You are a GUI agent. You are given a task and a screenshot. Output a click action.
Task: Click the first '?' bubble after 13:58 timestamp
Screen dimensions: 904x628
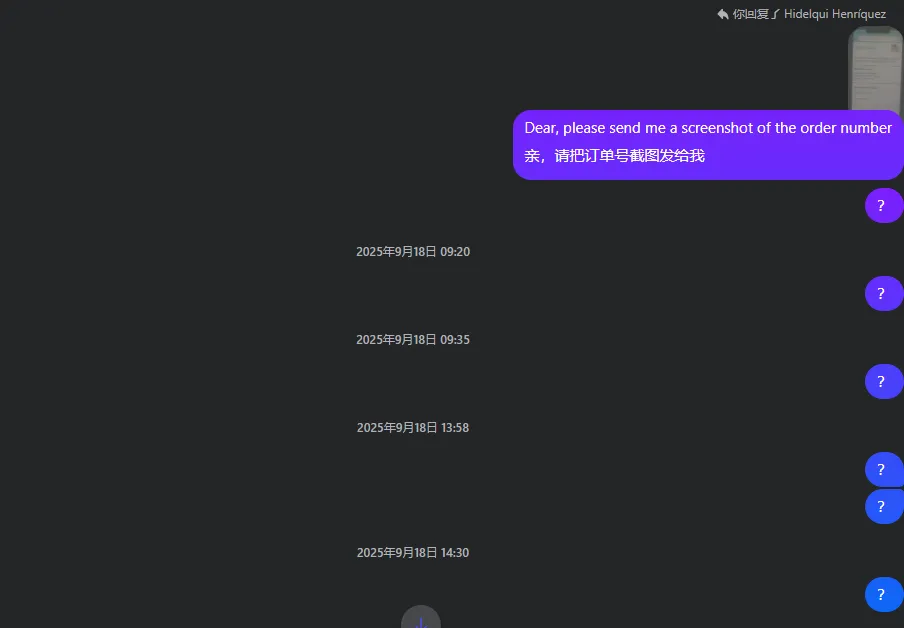(x=884, y=469)
